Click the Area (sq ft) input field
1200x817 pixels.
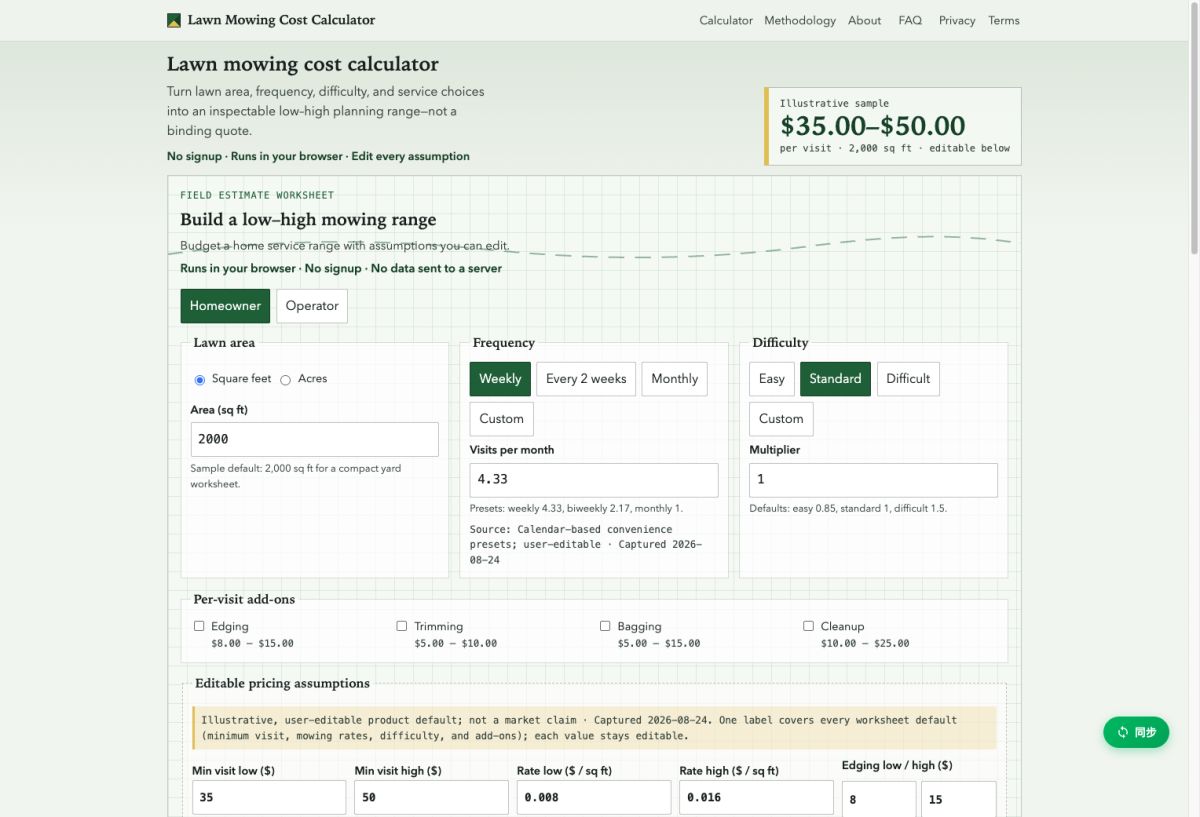tap(315, 439)
